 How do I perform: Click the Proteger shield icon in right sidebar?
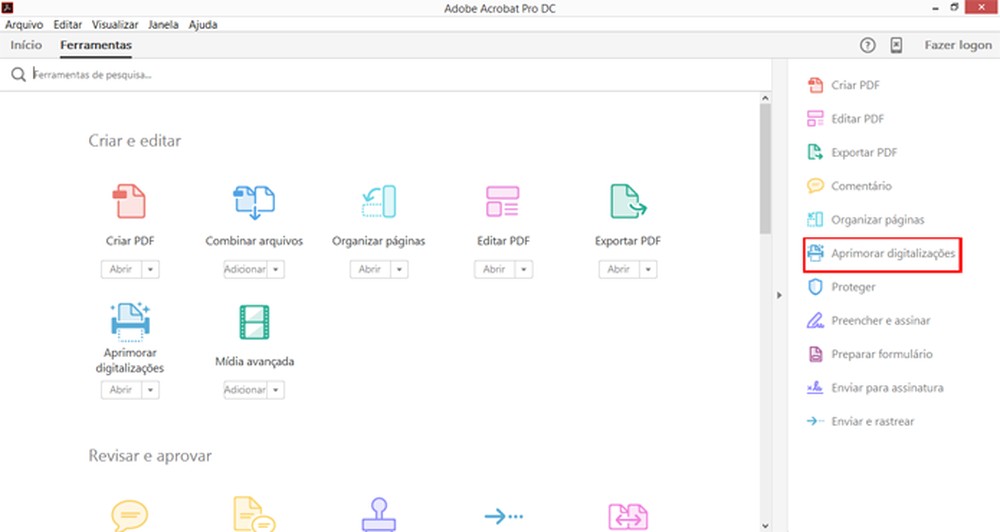point(815,287)
